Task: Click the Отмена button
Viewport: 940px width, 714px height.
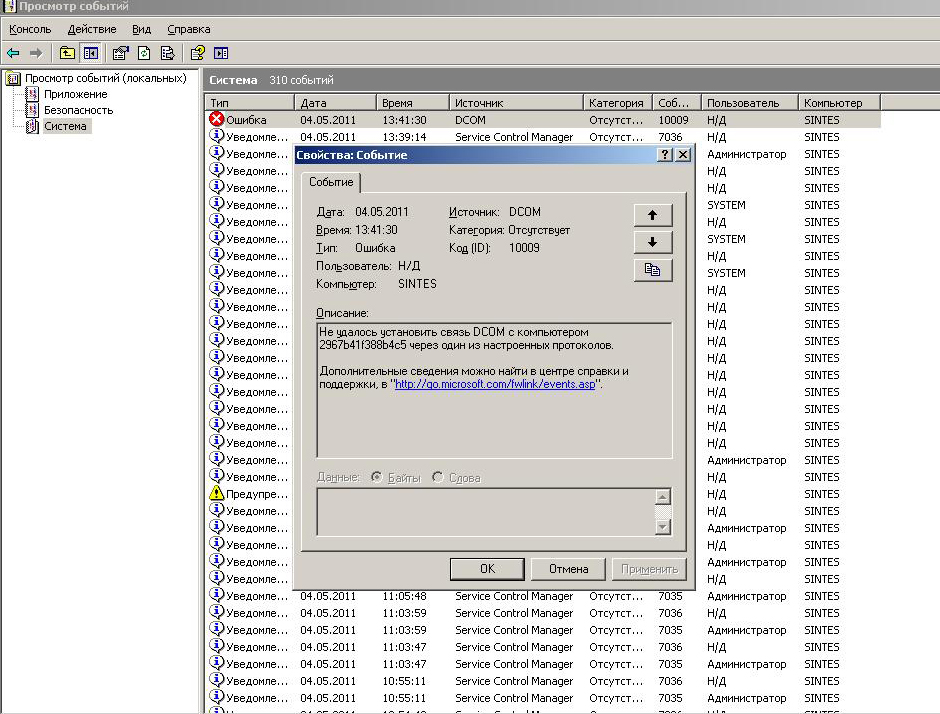Action: [568, 569]
